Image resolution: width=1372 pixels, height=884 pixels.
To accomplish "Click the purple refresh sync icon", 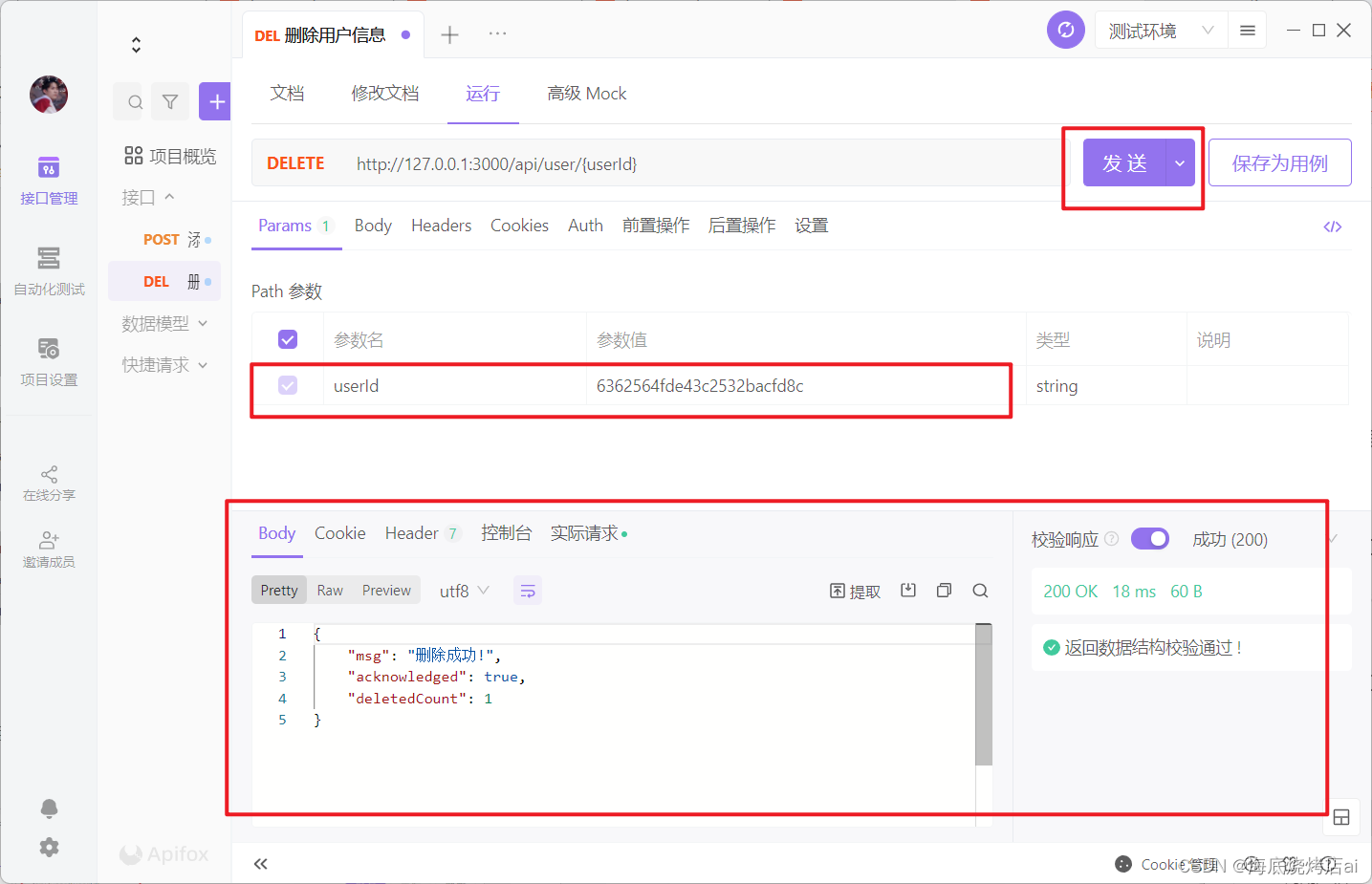I will 1066,30.
